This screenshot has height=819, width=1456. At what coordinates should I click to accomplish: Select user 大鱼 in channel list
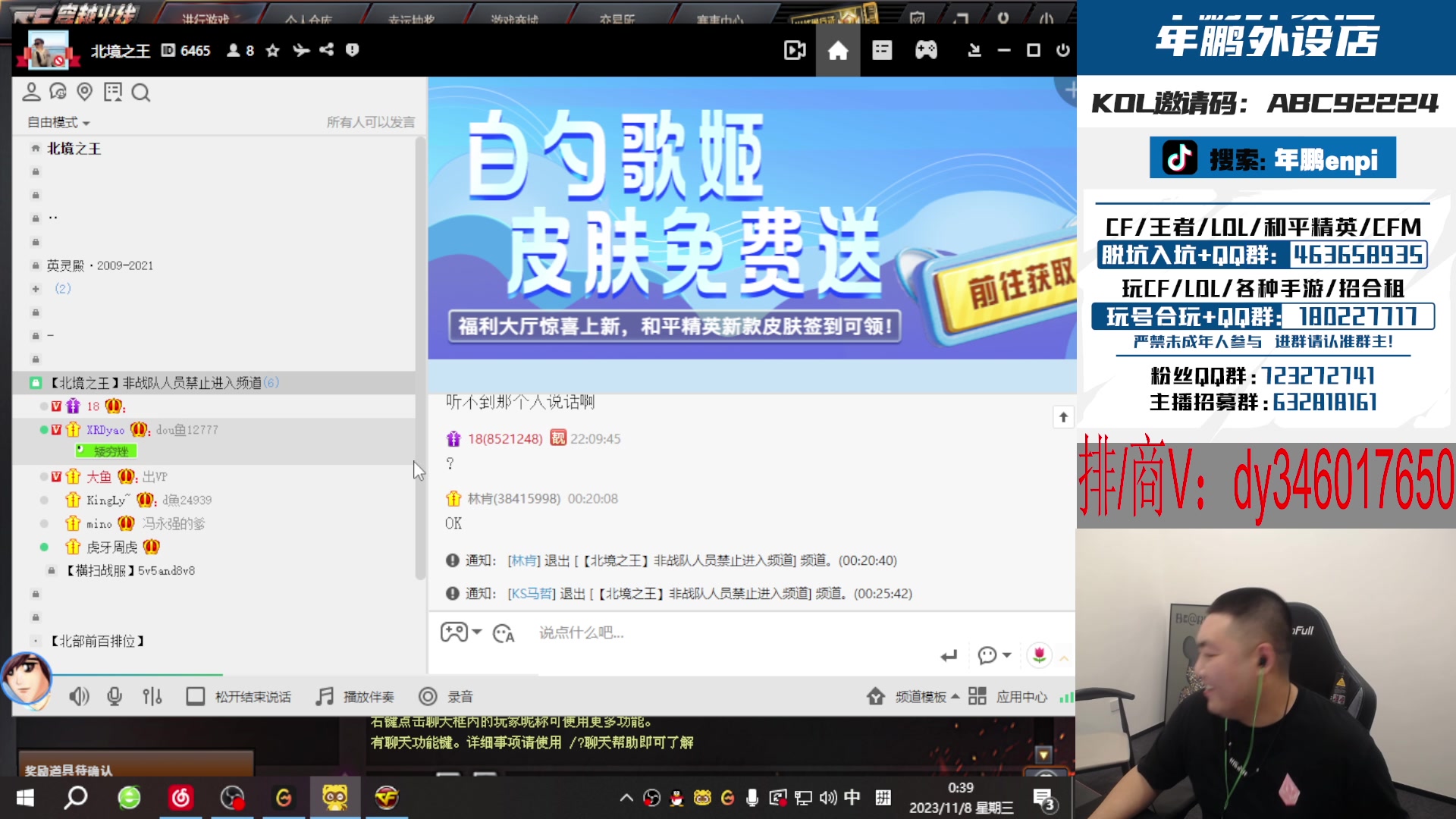pos(99,477)
